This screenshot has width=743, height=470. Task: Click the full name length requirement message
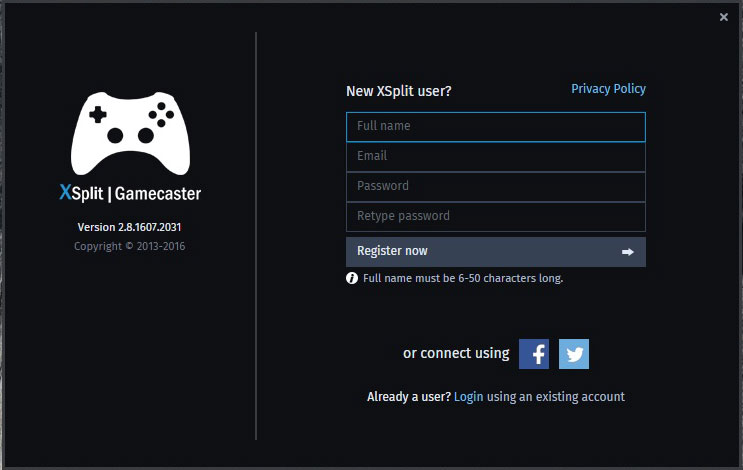tap(463, 278)
